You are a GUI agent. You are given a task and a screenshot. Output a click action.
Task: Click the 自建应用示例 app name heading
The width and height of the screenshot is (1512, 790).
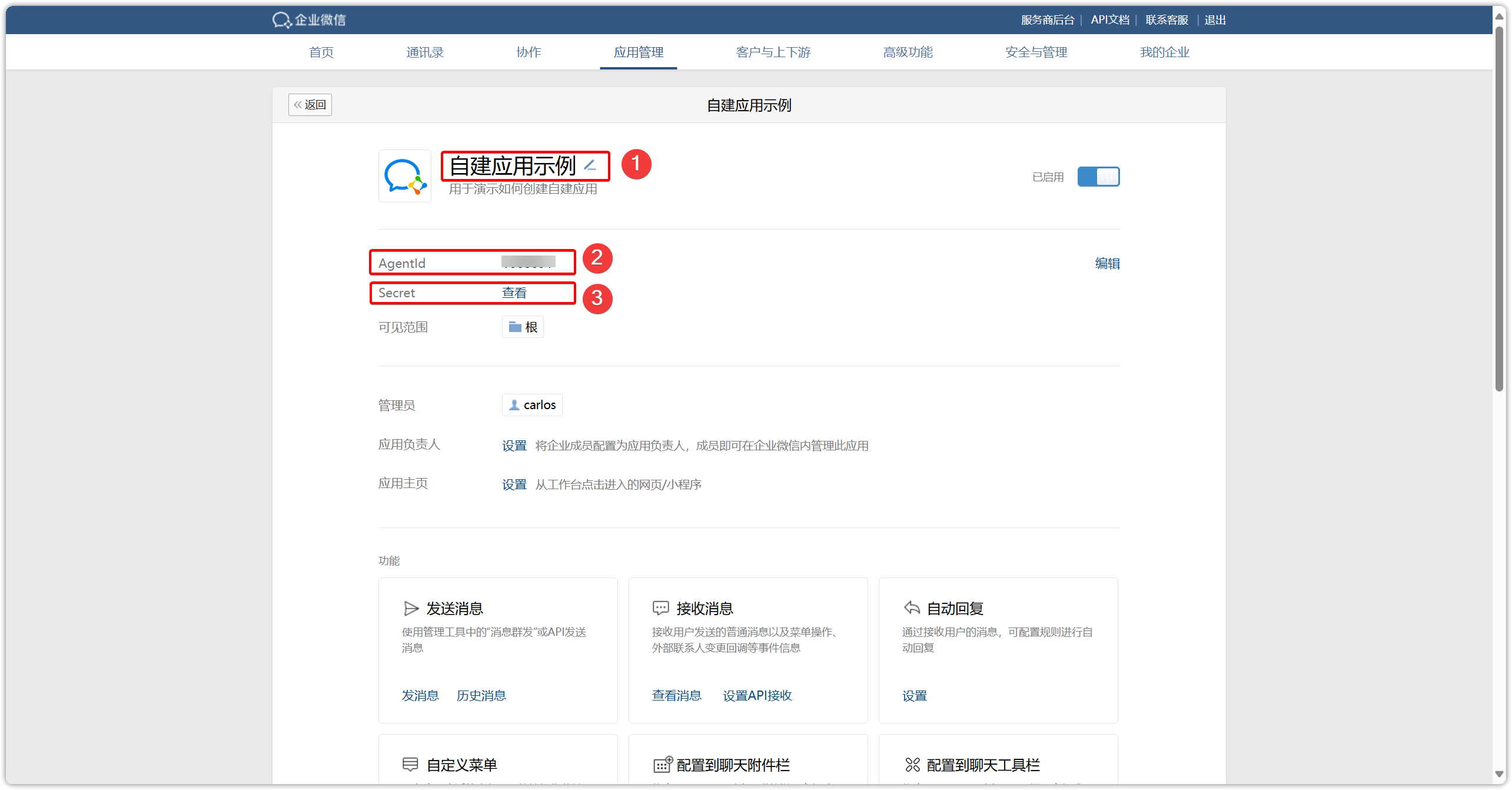pyautogui.click(x=512, y=165)
